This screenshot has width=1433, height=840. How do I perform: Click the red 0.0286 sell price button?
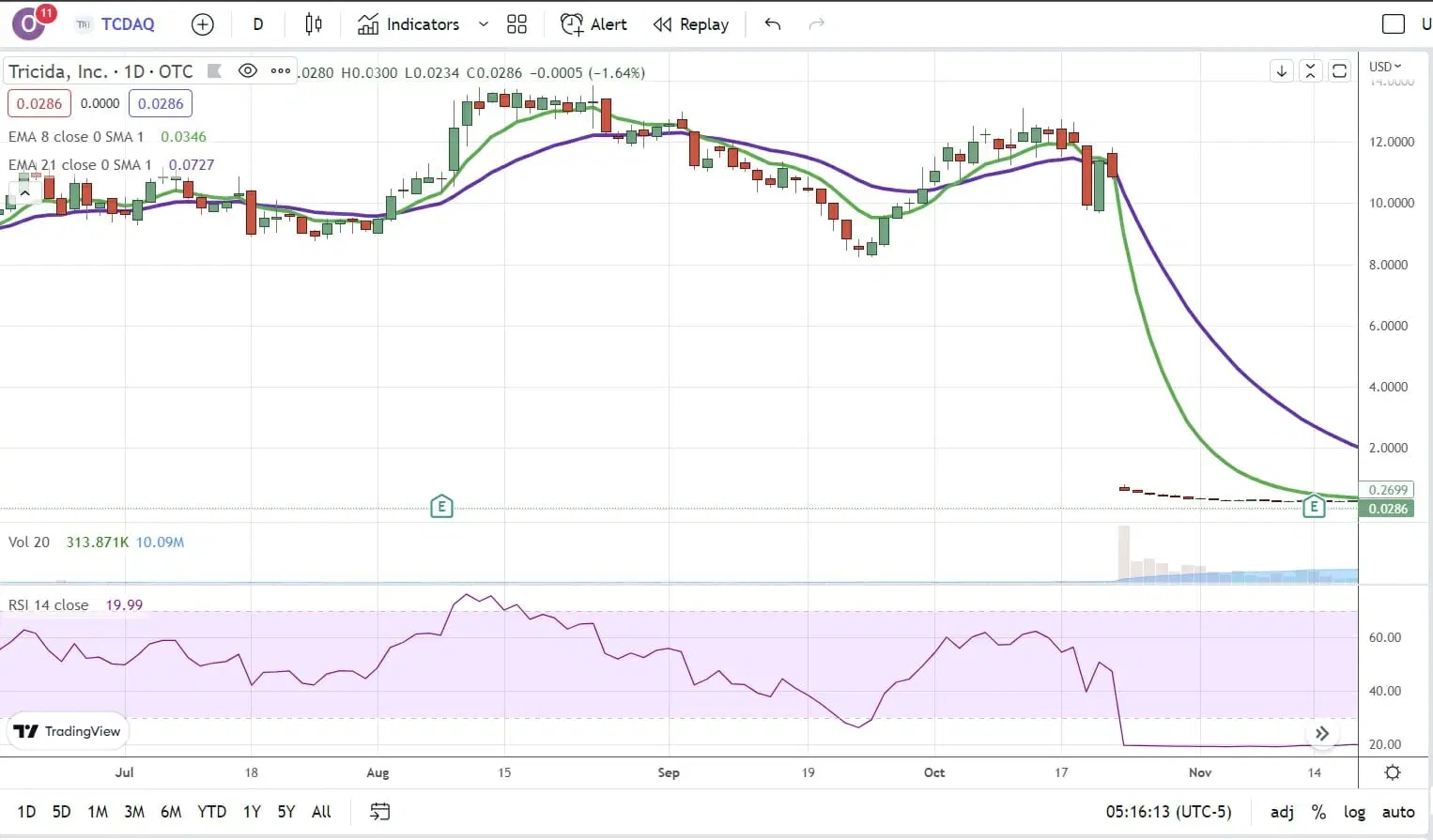pyautogui.click(x=39, y=103)
